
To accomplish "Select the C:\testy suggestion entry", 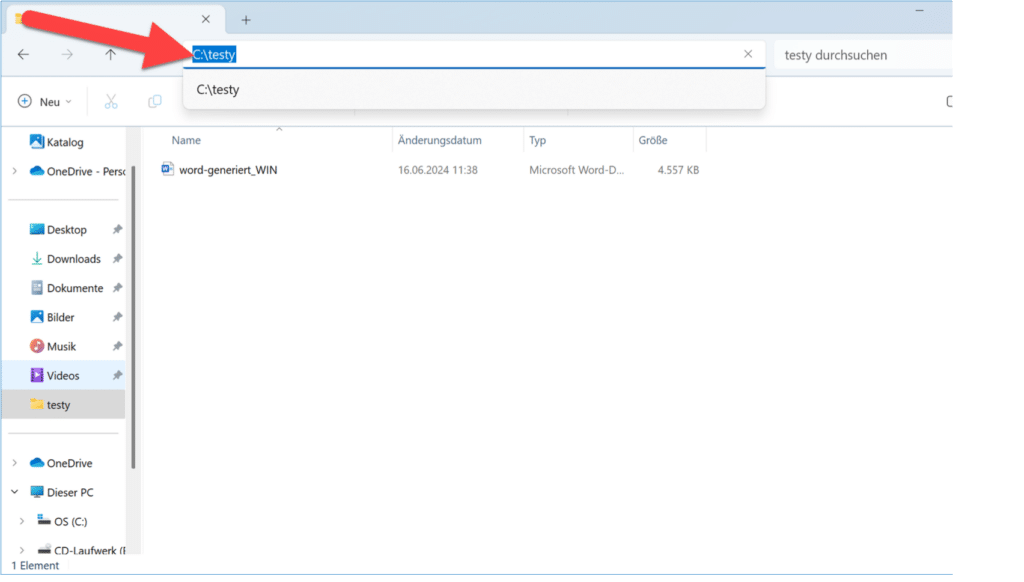I will [218, 90].
